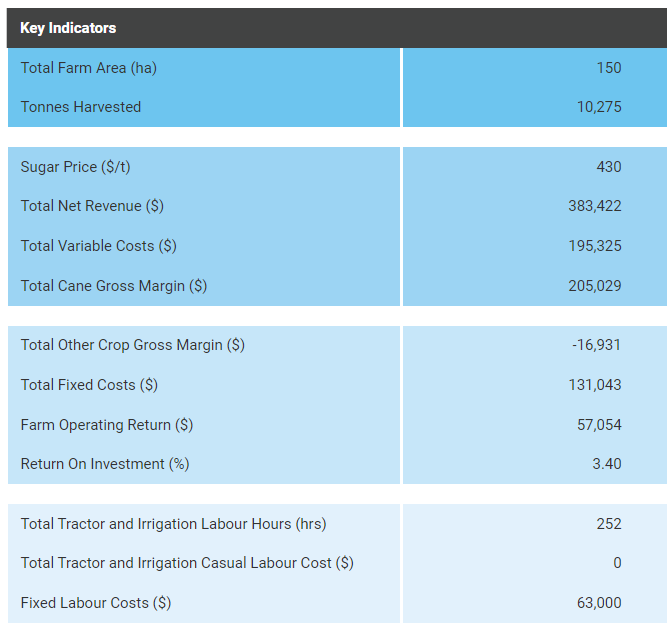Select the Total Farm Area (ha) label
The width and height of the screenshot is (667, 632).
88,68
